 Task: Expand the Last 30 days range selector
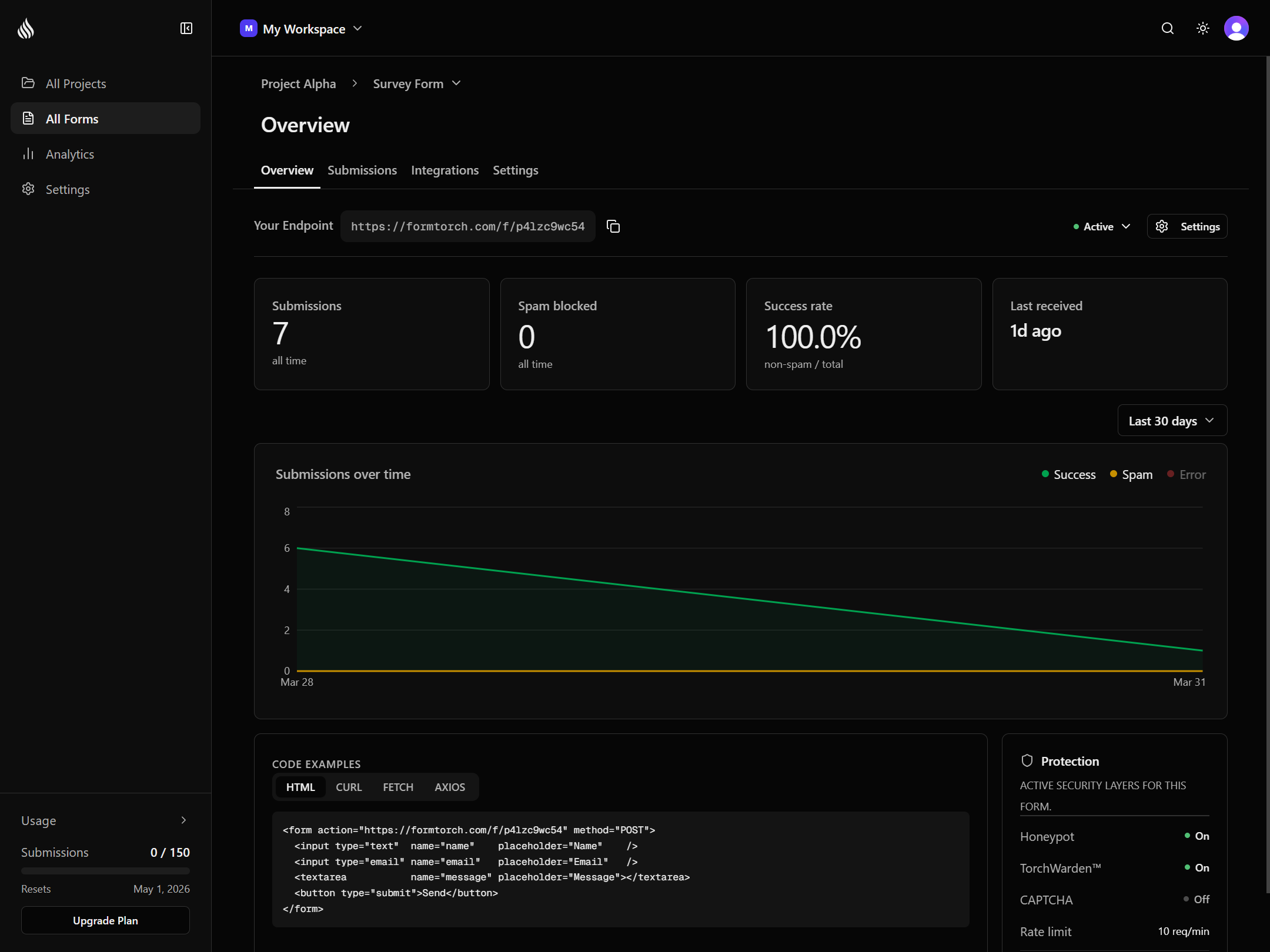[1172, 421]
